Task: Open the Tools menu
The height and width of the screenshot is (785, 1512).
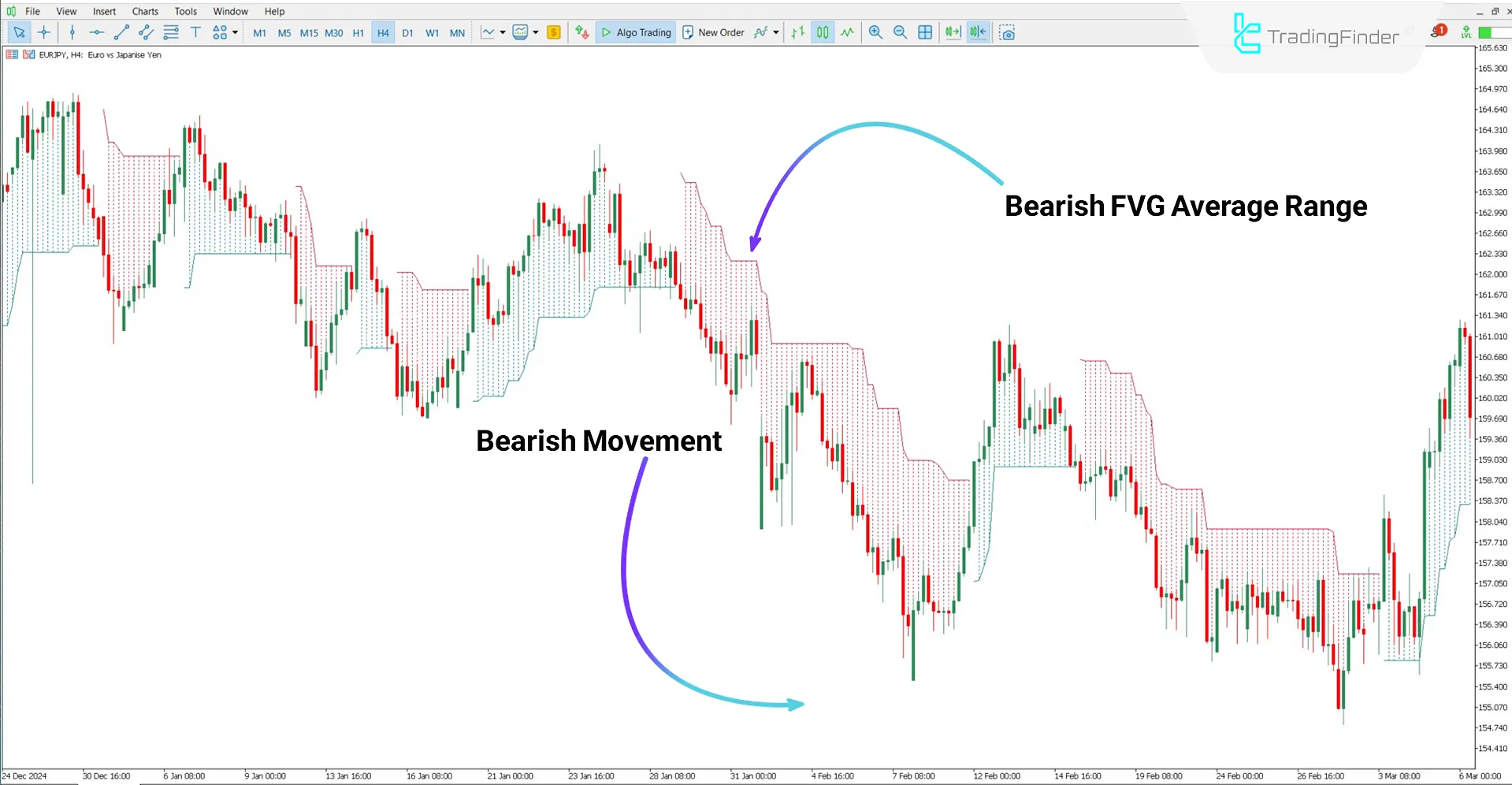Action: 186,11
